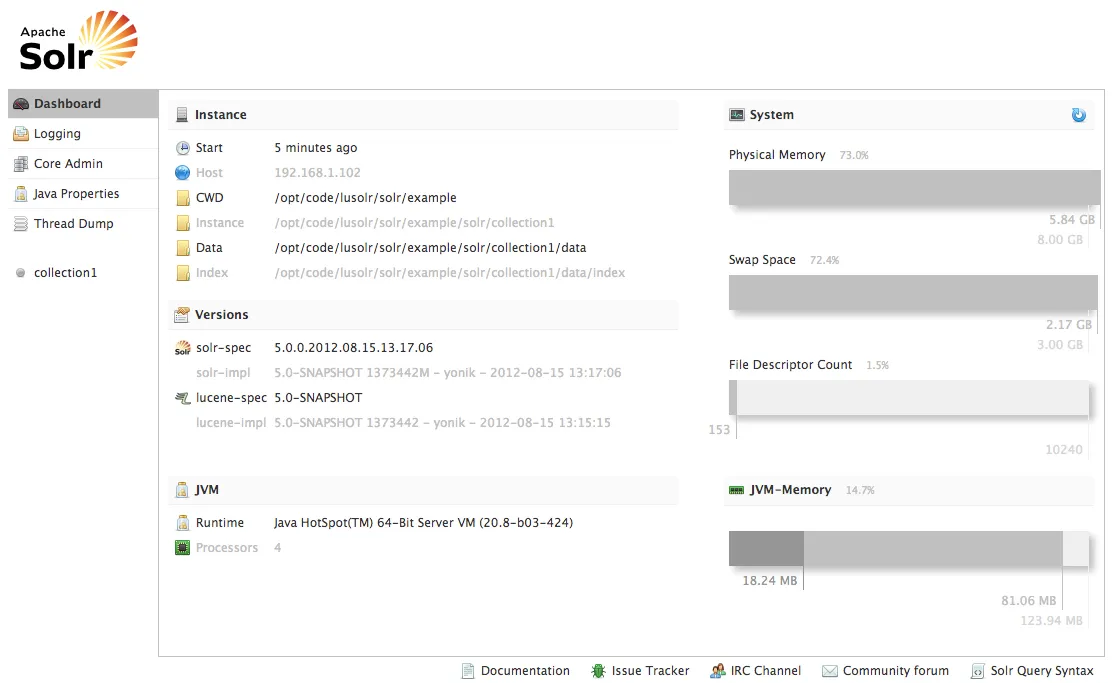Open the Community forum link
This screenshot has width=1112, height=683.
[x=886, y=671]
